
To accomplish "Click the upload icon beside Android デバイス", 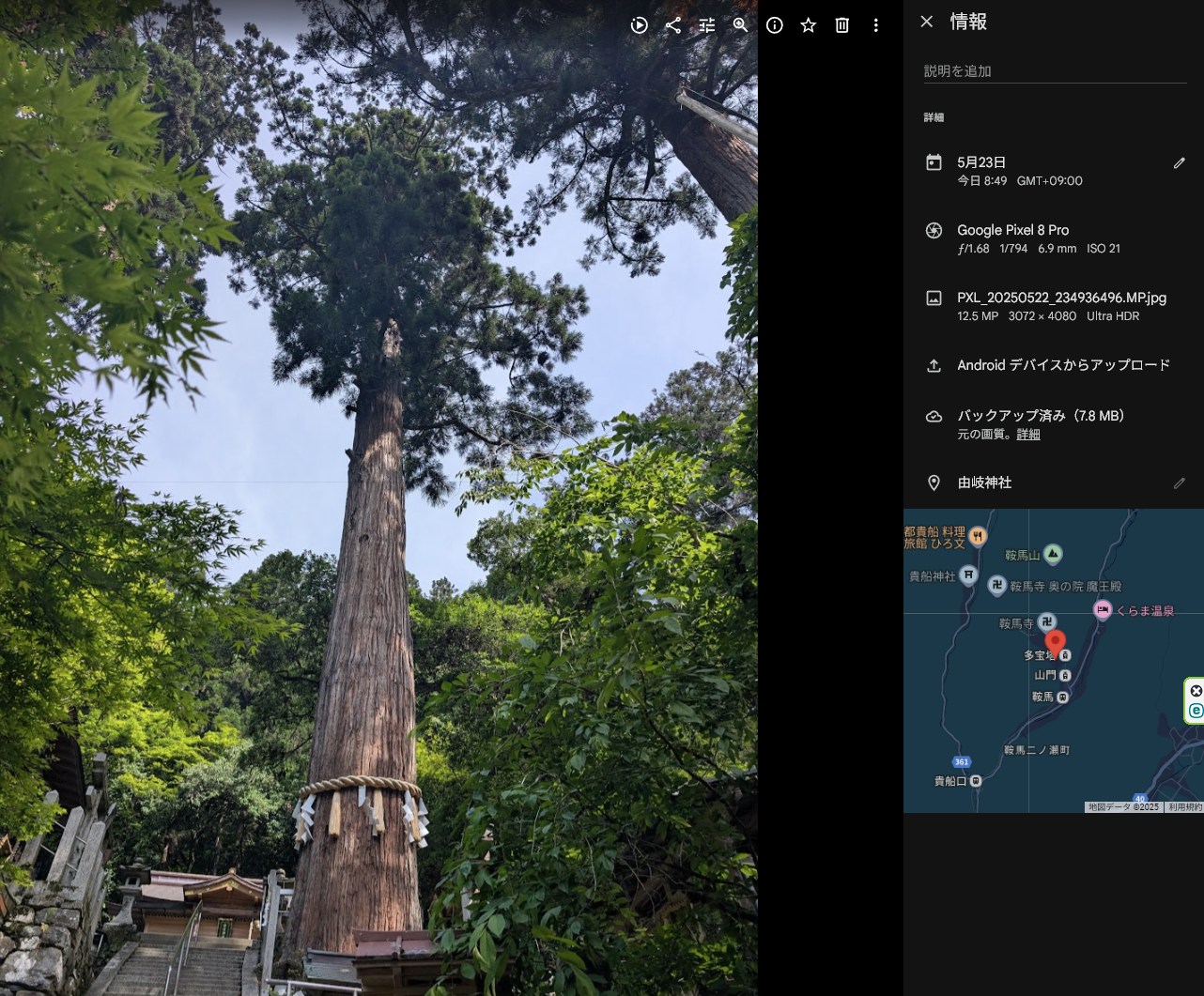I will point(934,366).
